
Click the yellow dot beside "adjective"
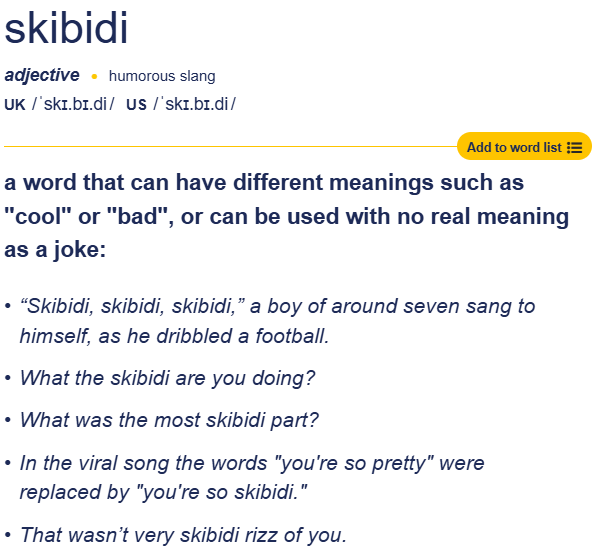pyautogui.click(x=94, y=76)
